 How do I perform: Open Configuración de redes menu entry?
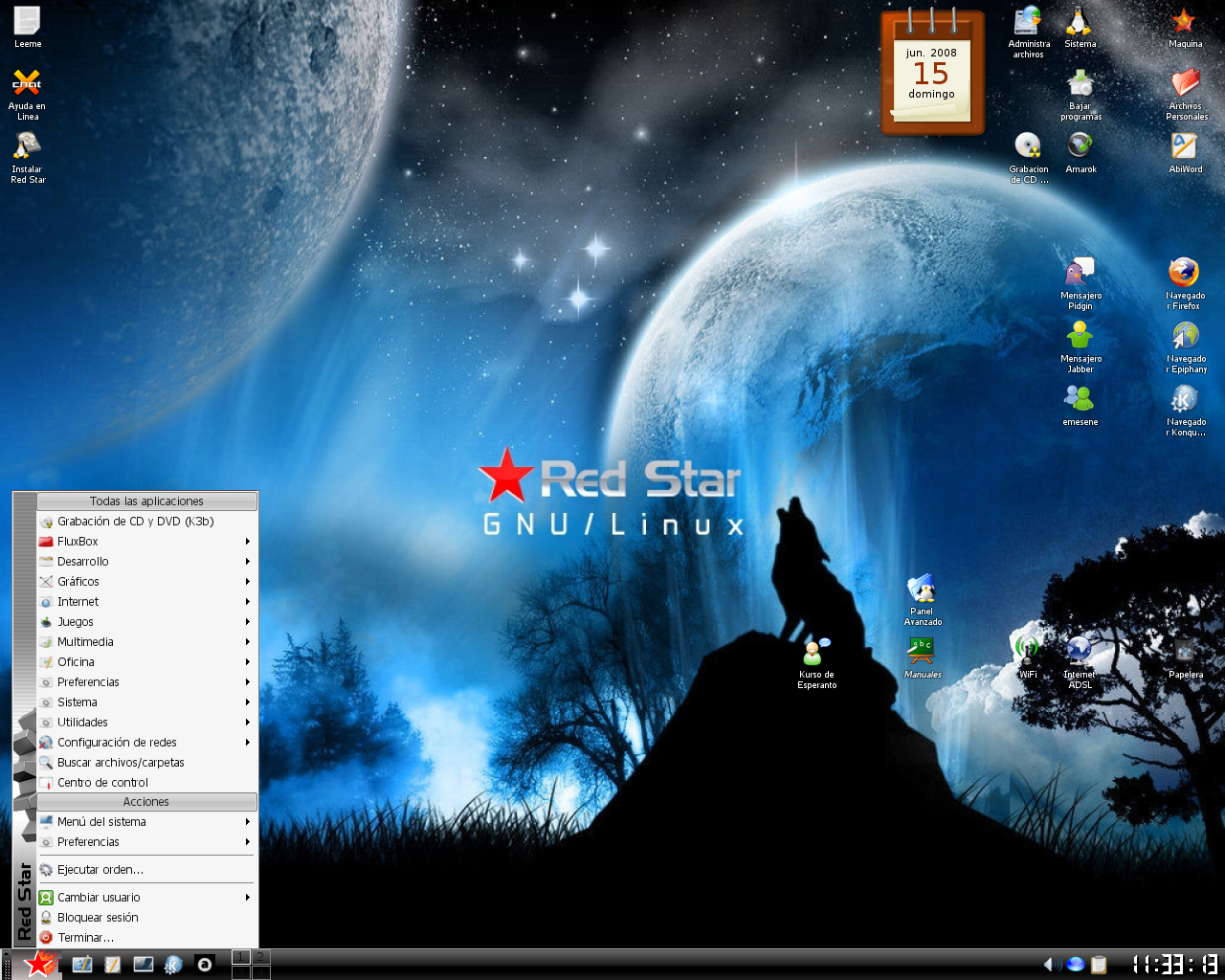pos(146,743)
